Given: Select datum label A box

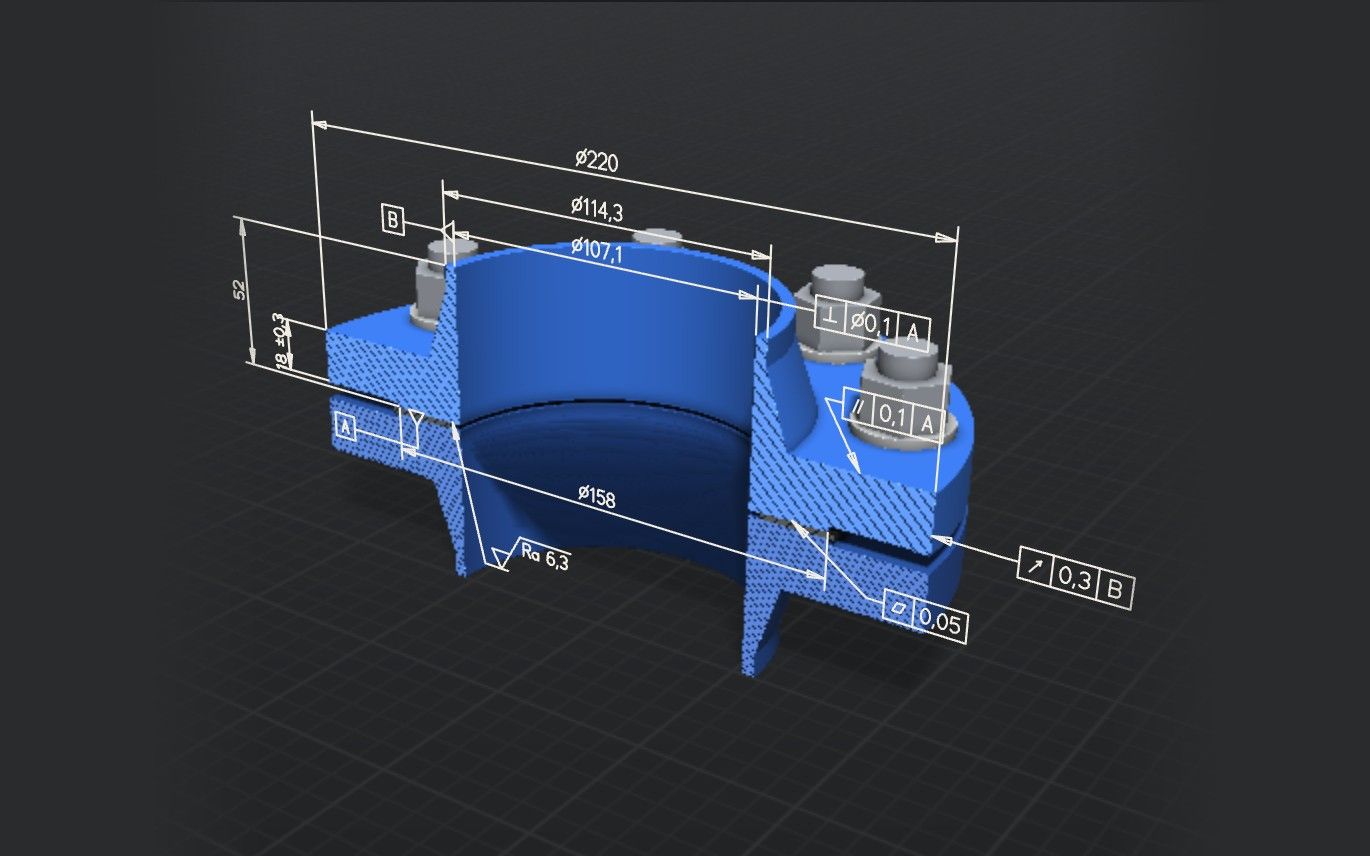Looking at the screenshot, I should 345,429.
